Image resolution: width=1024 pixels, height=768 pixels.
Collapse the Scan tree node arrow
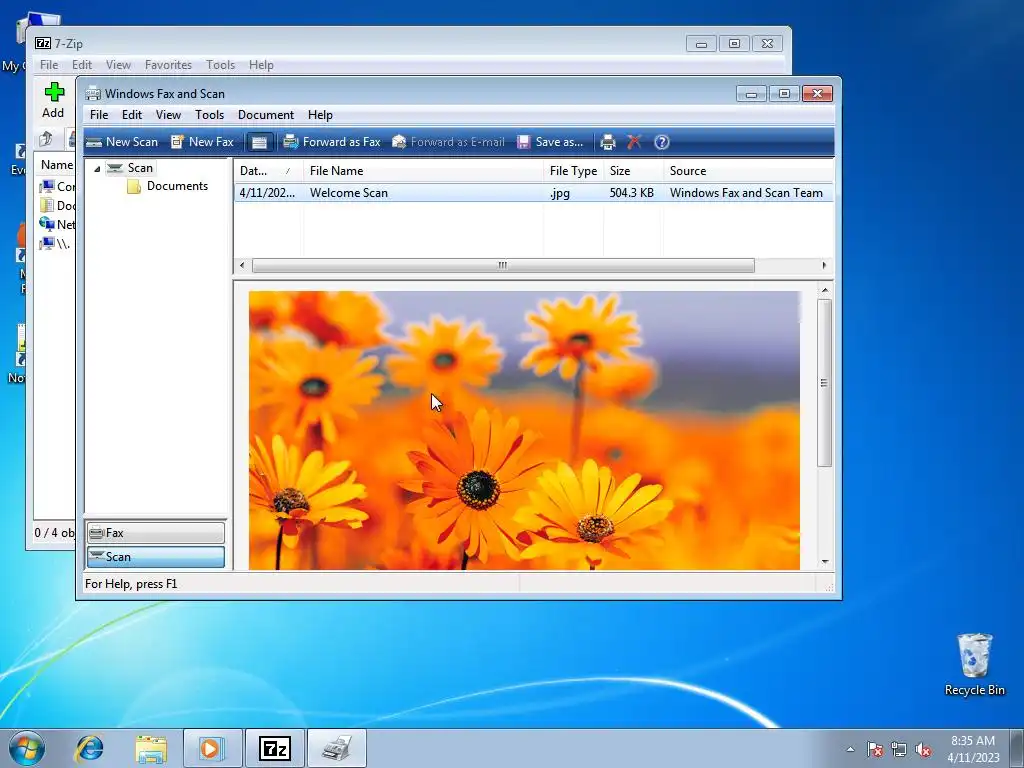coord(97,168)
